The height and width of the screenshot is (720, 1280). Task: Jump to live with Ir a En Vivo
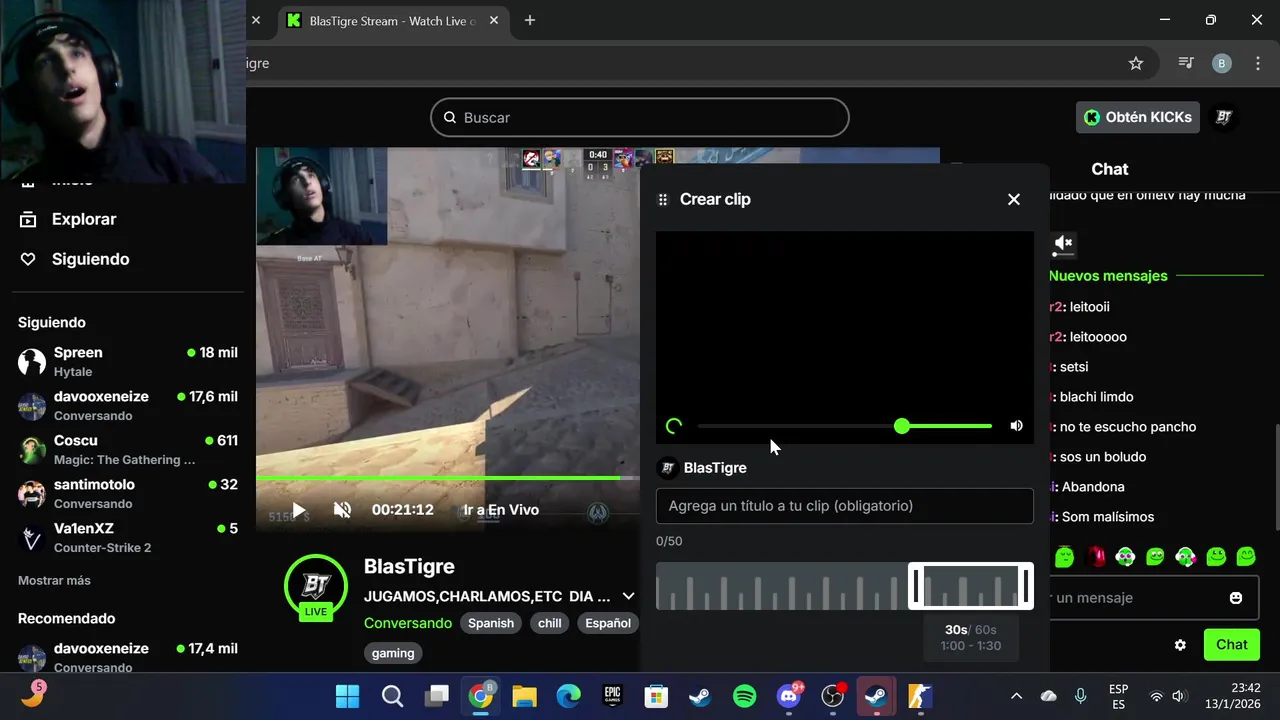(501, 510)
